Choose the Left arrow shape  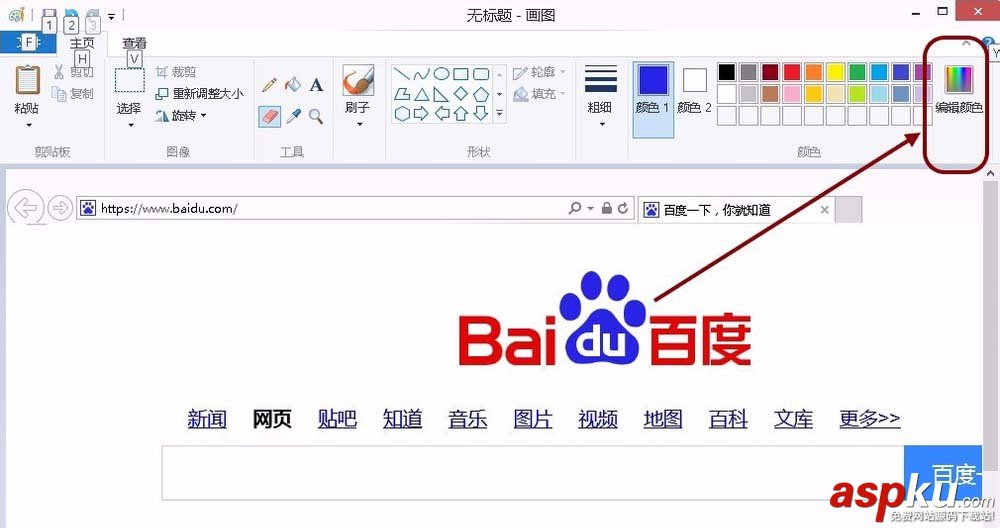click(441, 114)
